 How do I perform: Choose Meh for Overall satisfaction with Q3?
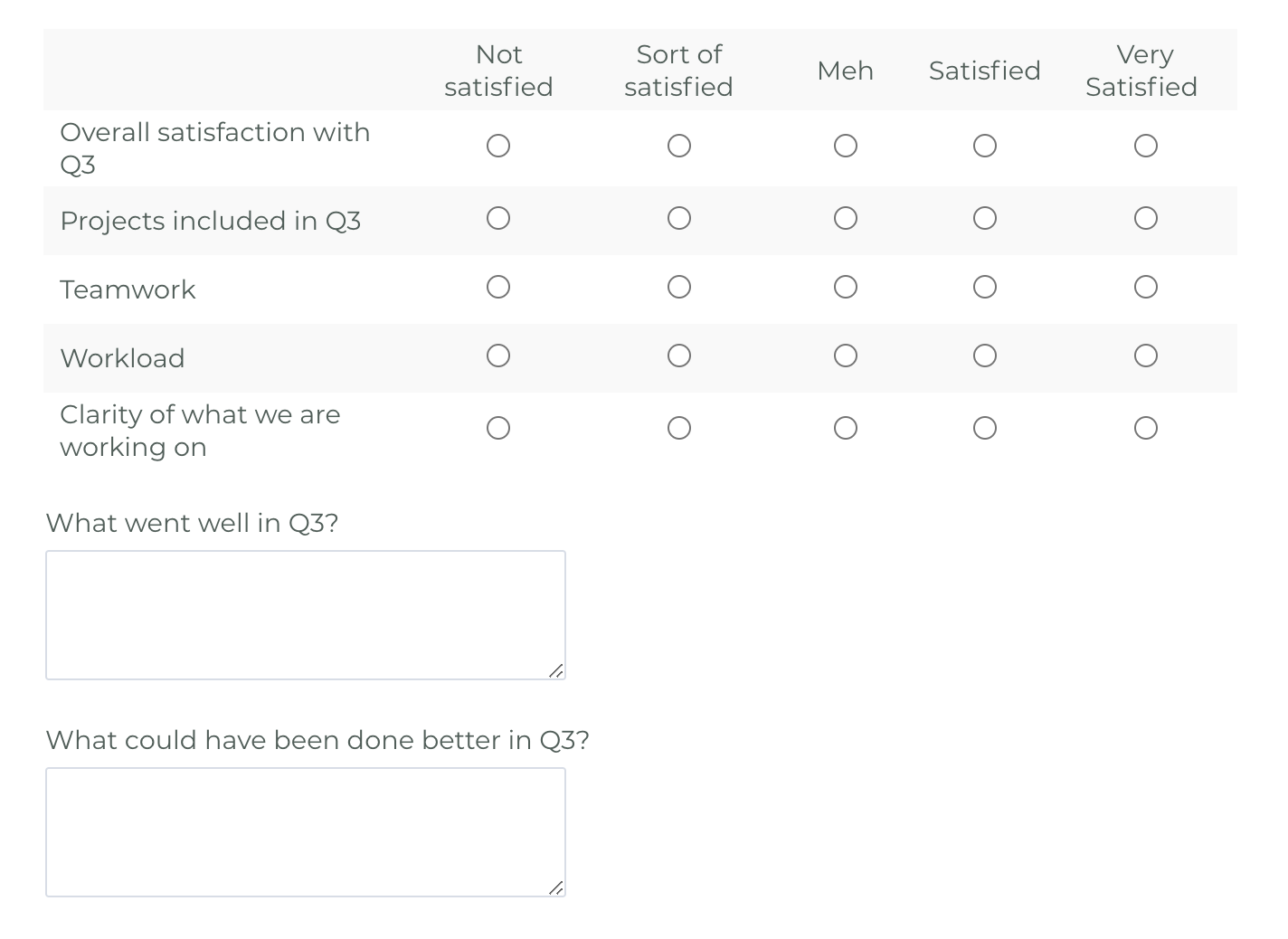click(846, 146)
